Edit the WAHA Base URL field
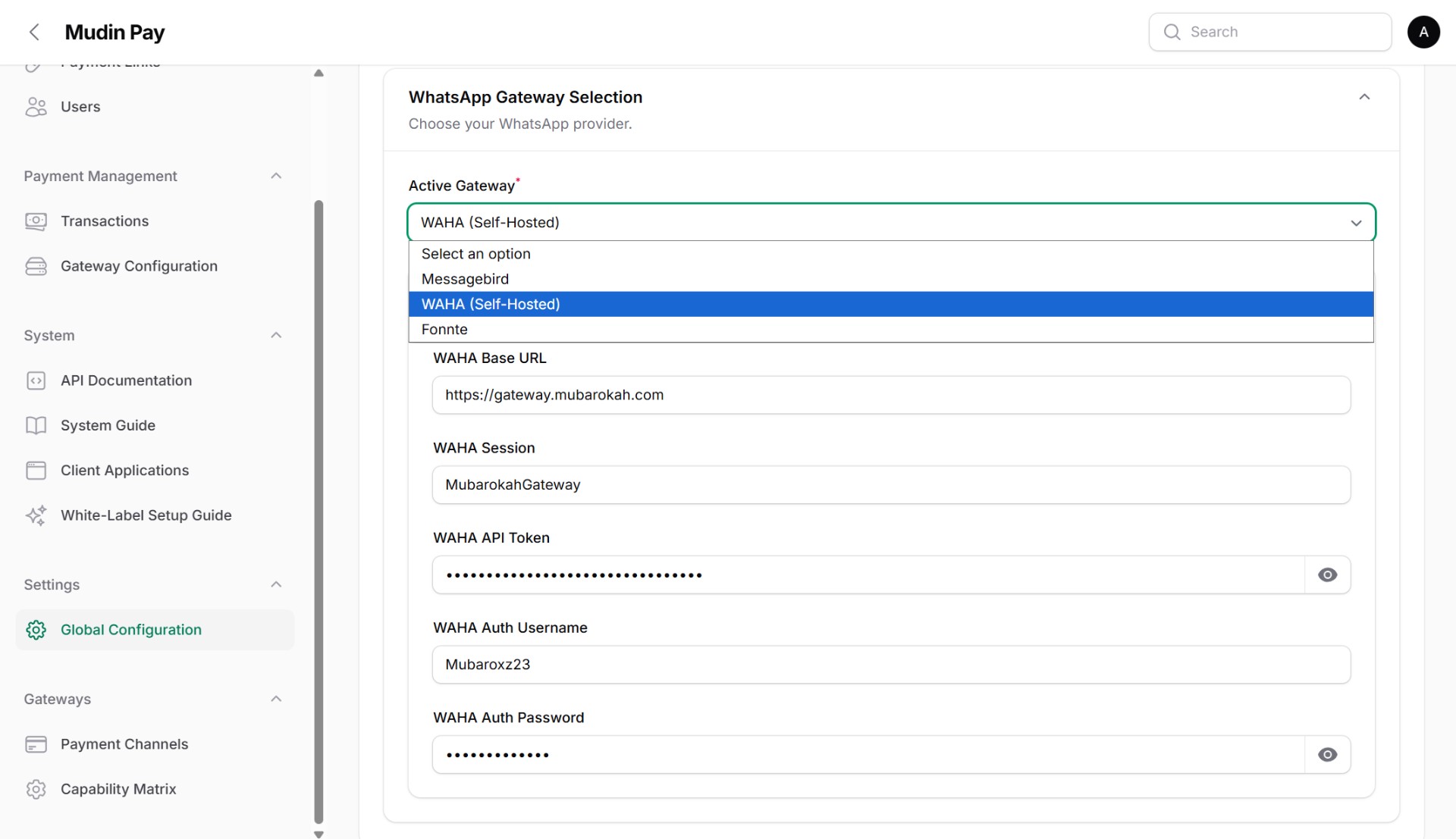The height and width of the screenshot is (839, 1456). tap(891, 395)
